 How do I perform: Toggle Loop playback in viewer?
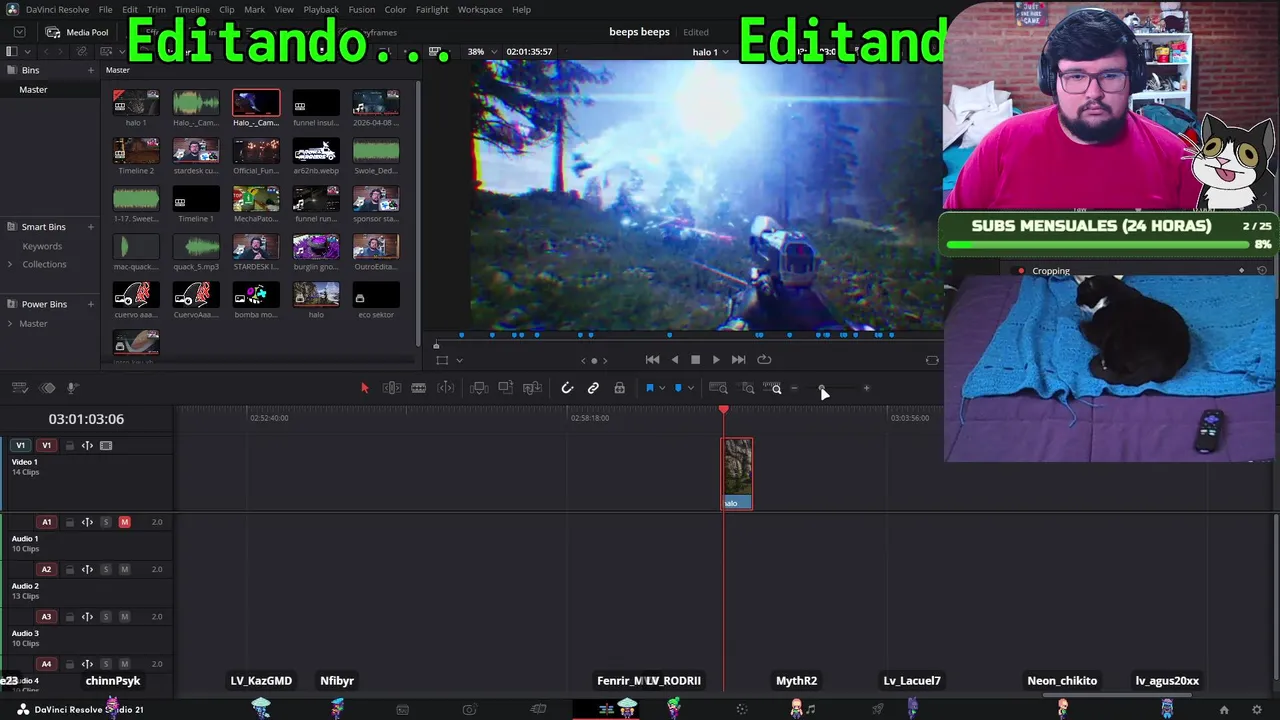[764, 360]
